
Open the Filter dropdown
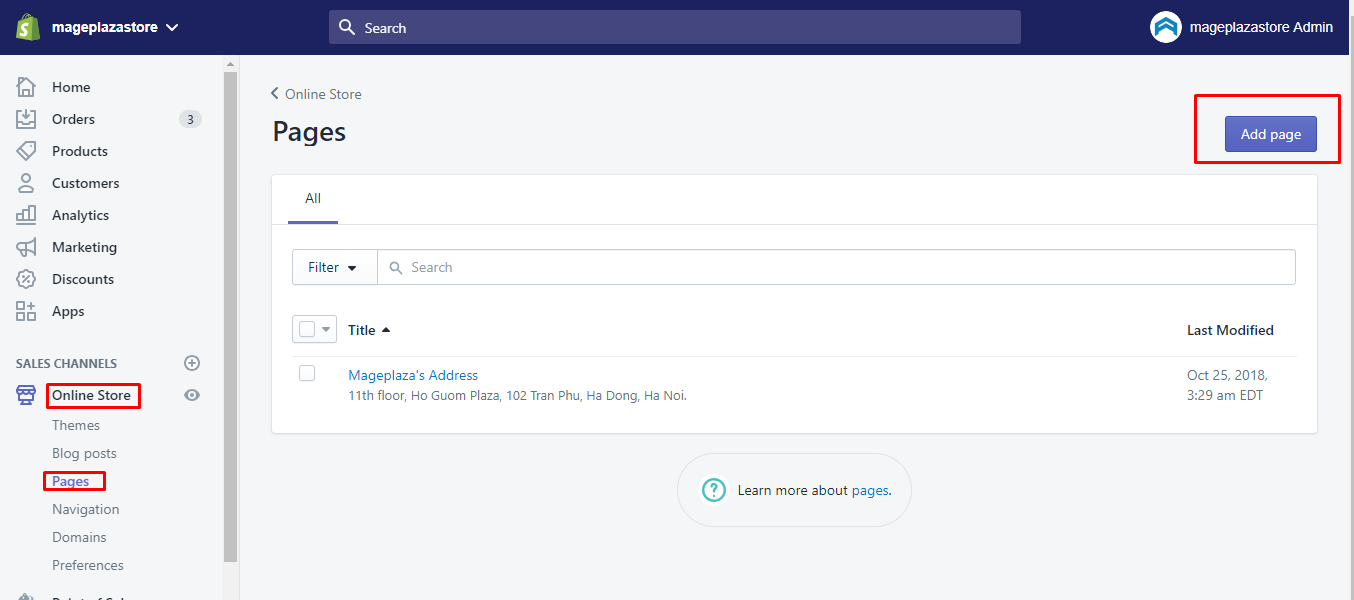(x=334, y=267)
